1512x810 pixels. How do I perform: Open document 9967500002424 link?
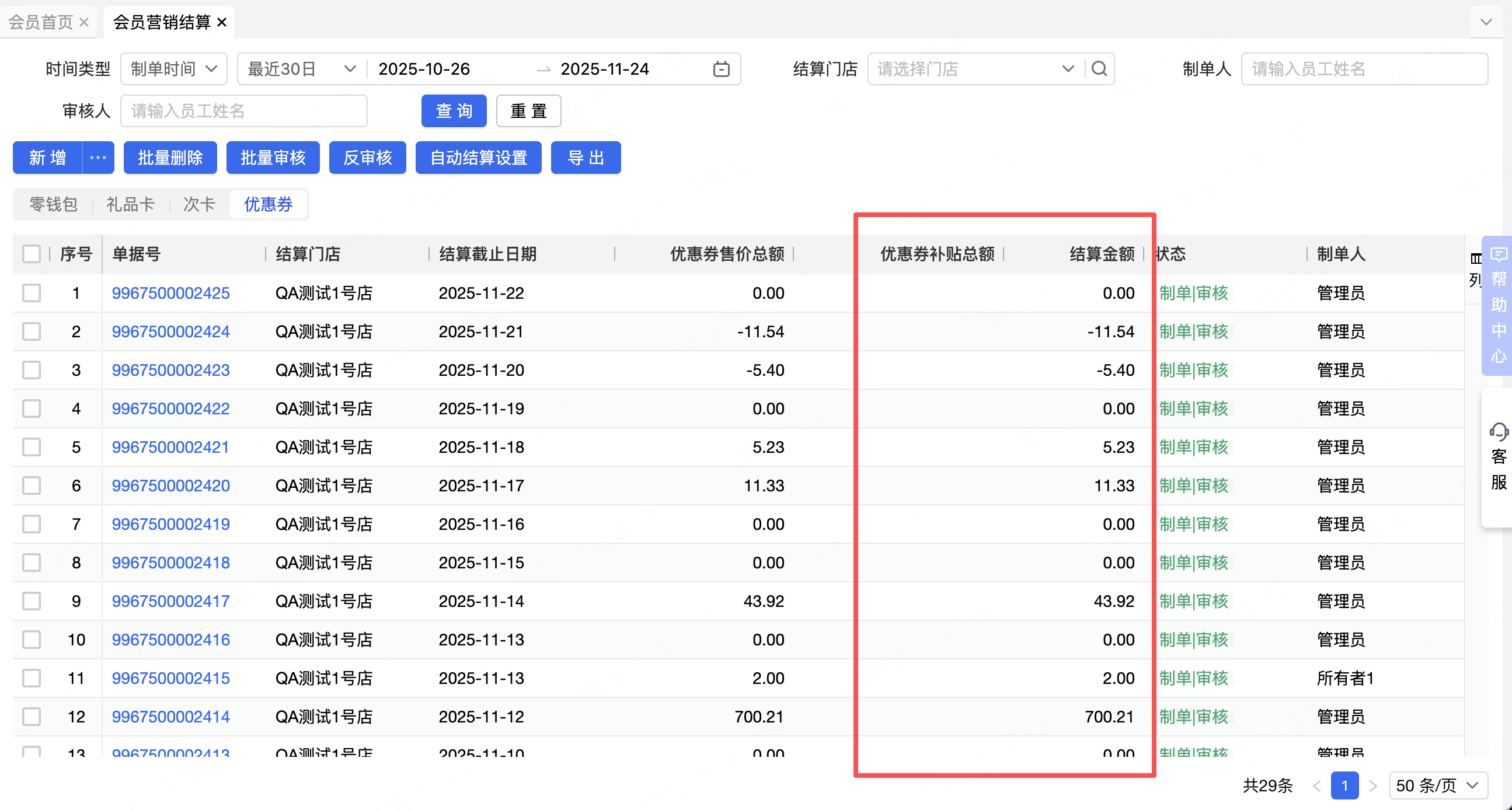(171, 331)
